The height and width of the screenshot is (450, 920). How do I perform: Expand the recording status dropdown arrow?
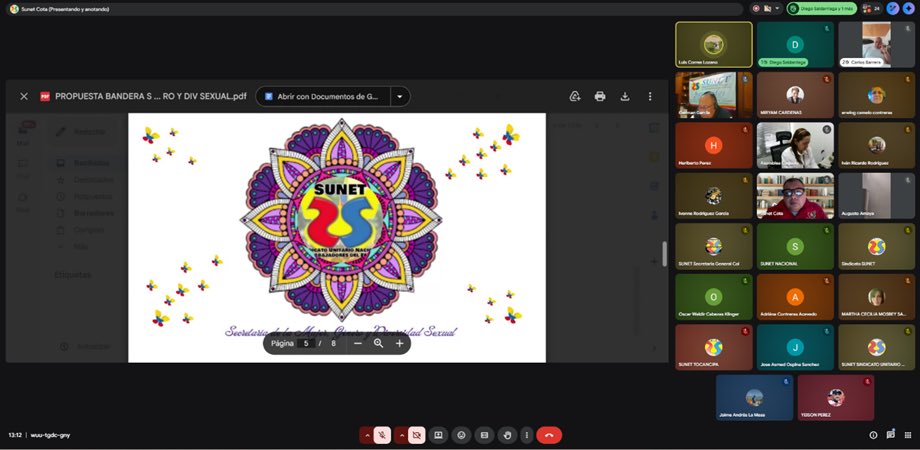[x=777, y=9]
